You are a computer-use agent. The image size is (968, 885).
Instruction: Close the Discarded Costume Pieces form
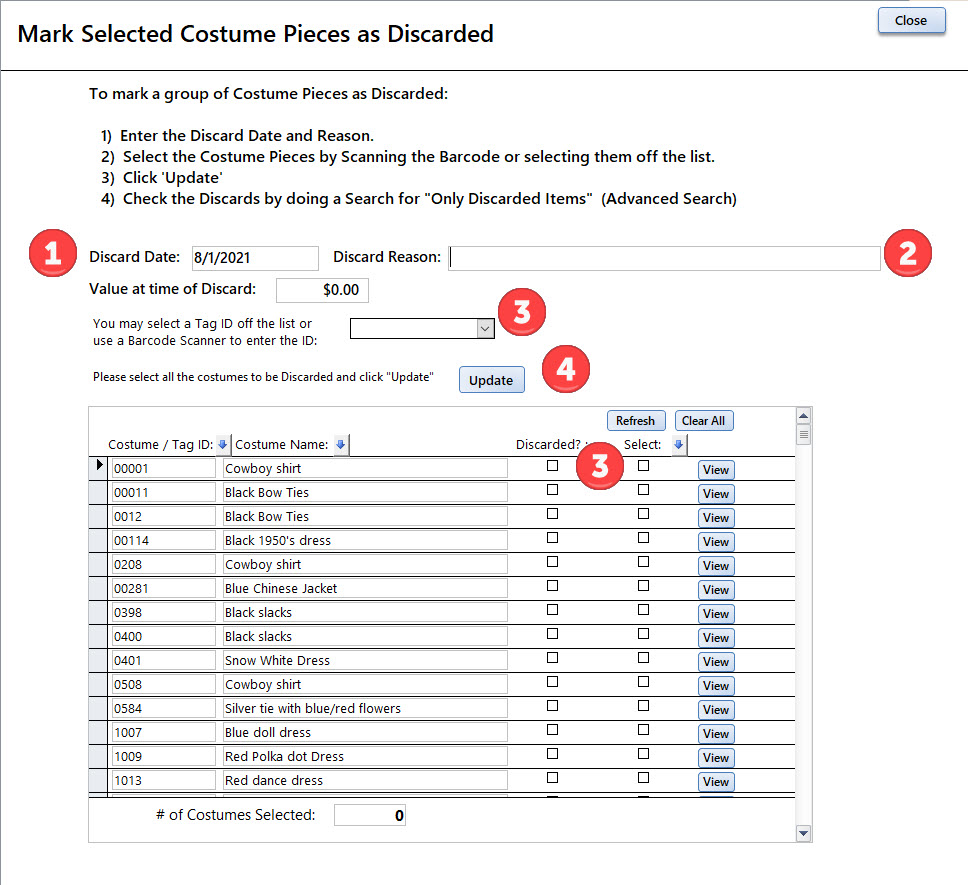(911, 21)
